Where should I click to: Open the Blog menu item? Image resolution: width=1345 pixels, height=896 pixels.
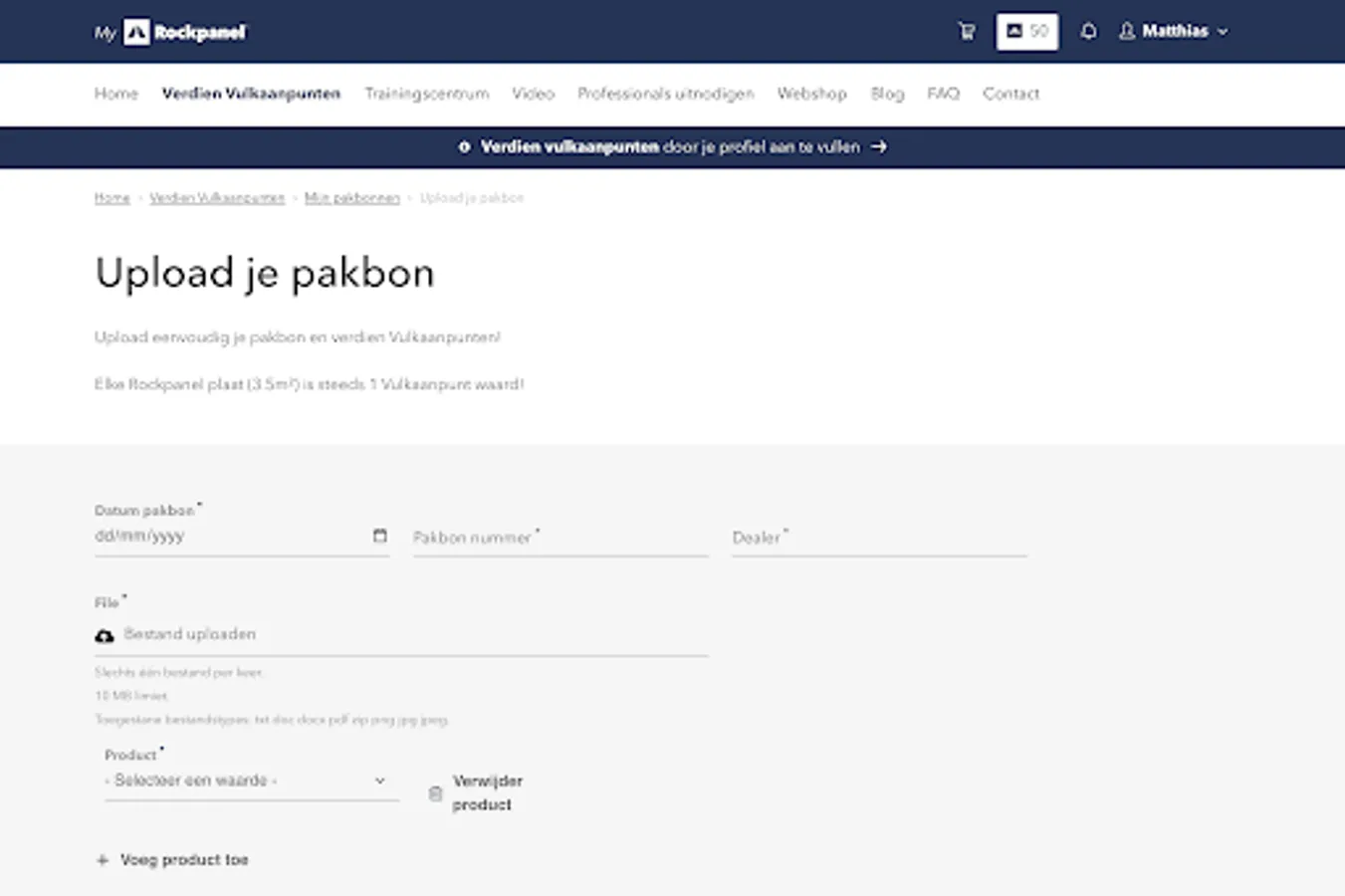coord(887,94)
